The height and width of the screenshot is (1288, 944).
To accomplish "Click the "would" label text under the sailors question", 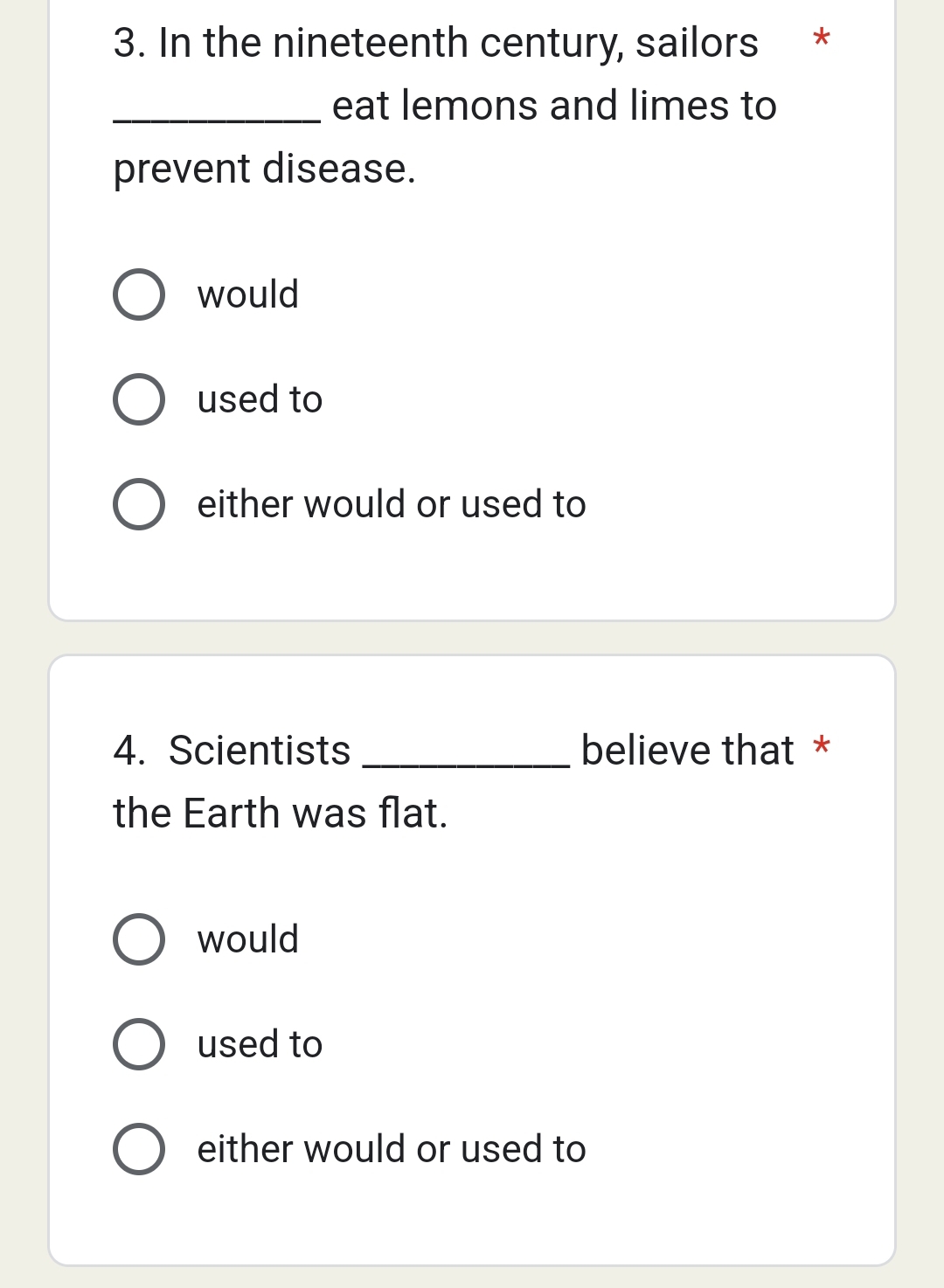I will 248,294.
